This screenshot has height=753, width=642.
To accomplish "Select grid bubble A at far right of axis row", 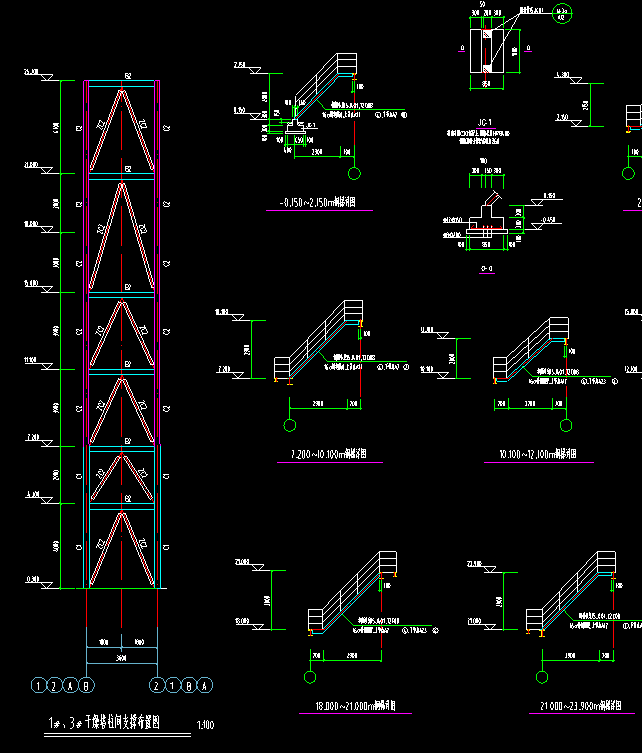I will 207,686.
